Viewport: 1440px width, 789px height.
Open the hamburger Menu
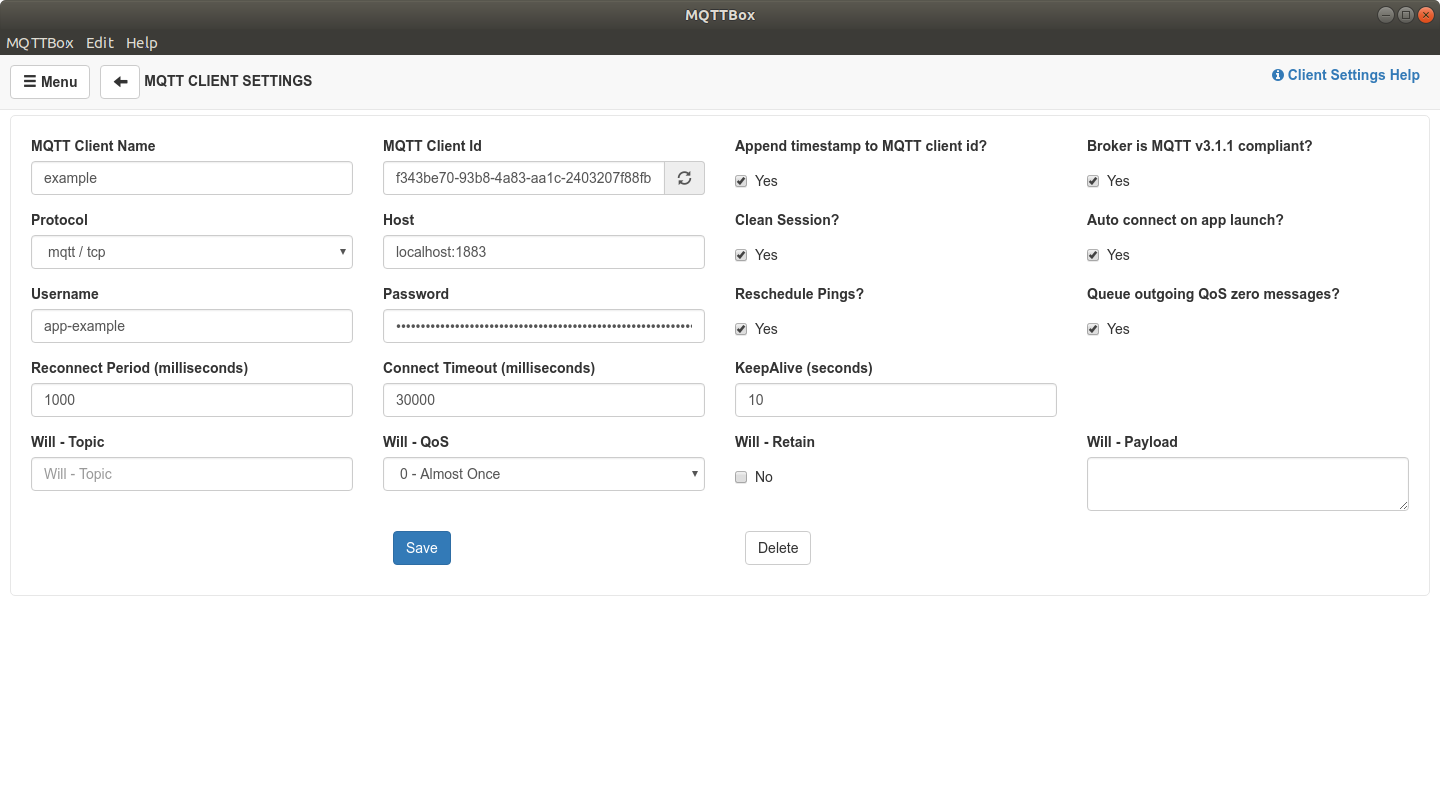tap(49, 81)
